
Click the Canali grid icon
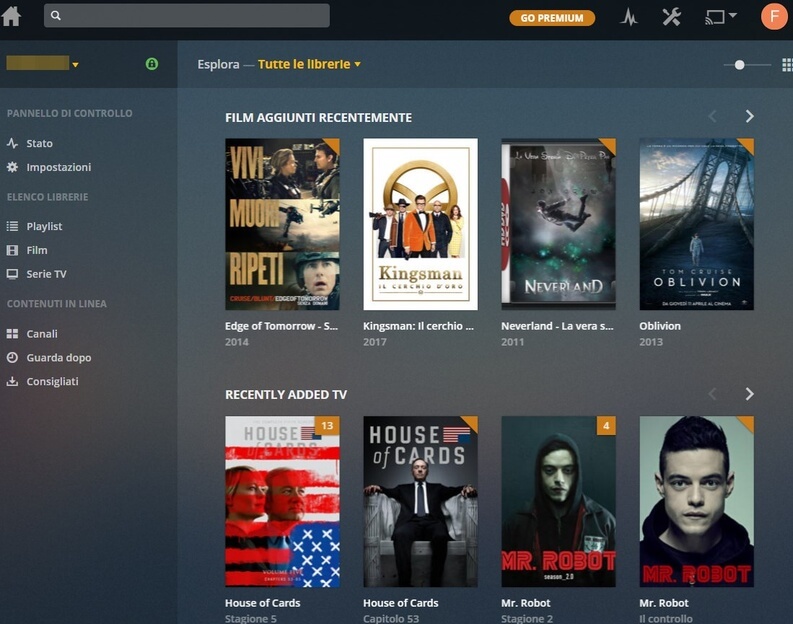pyautogui.click(x=13, y=334)
